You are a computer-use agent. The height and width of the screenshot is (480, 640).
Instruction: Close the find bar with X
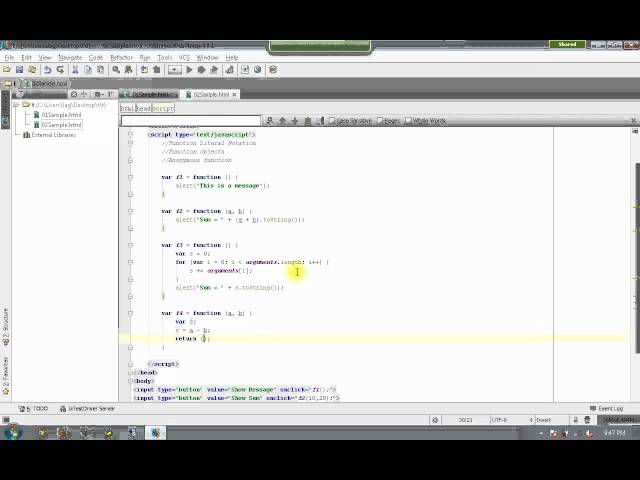click(x=633, y=121)
